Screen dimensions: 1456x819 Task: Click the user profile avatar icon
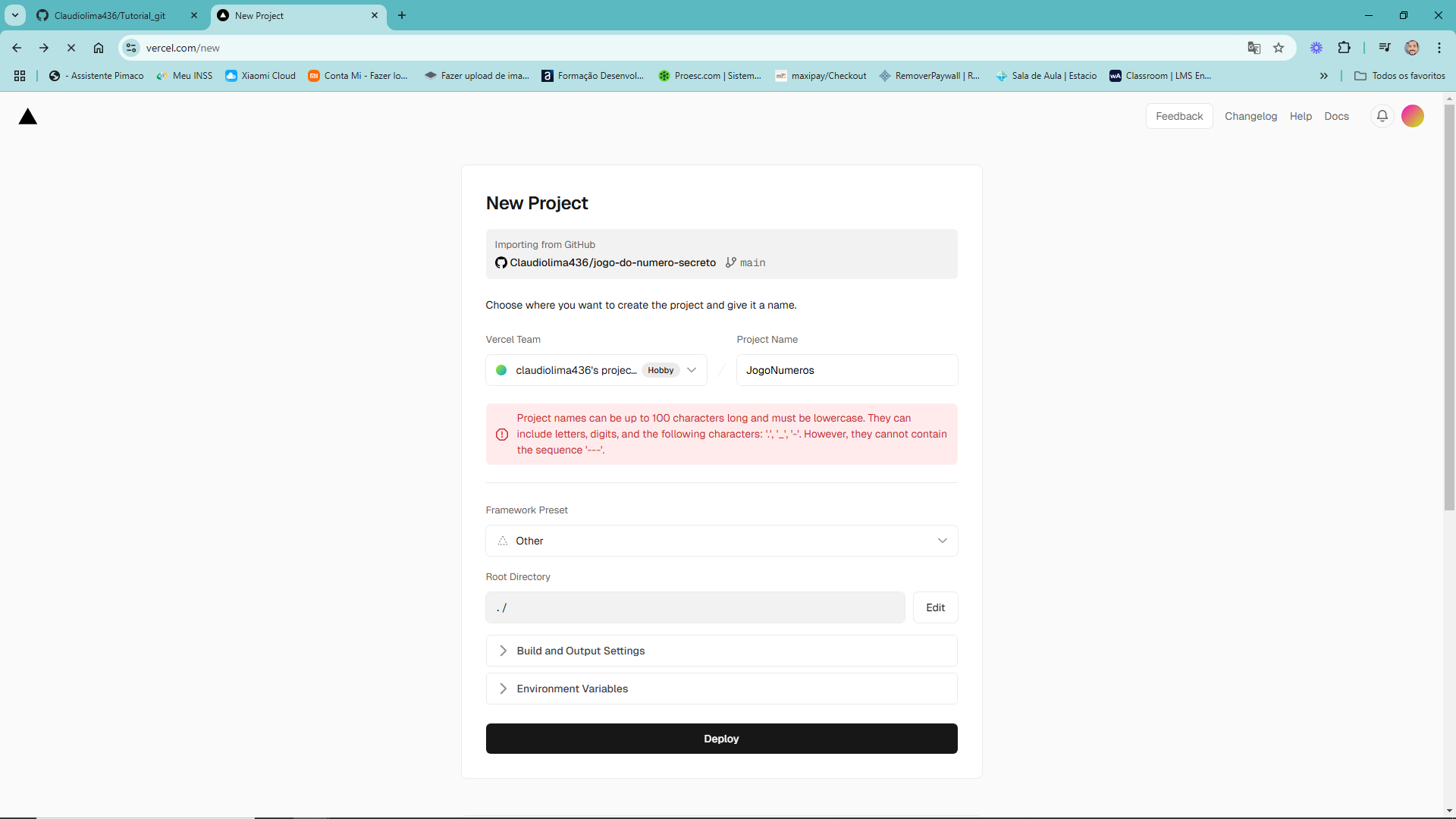[1413, 116]
